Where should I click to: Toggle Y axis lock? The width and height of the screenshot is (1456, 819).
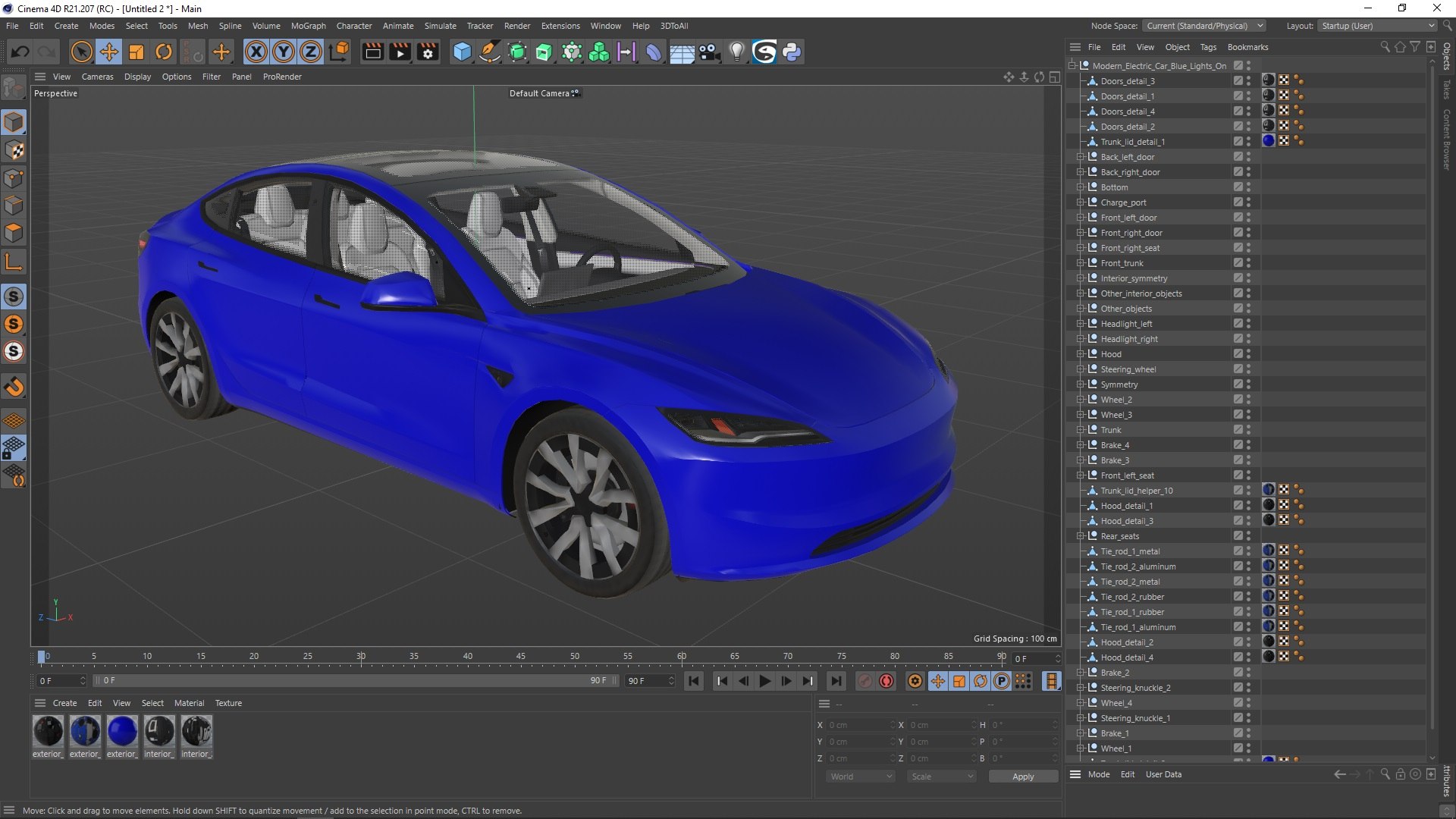pos(284,52)
